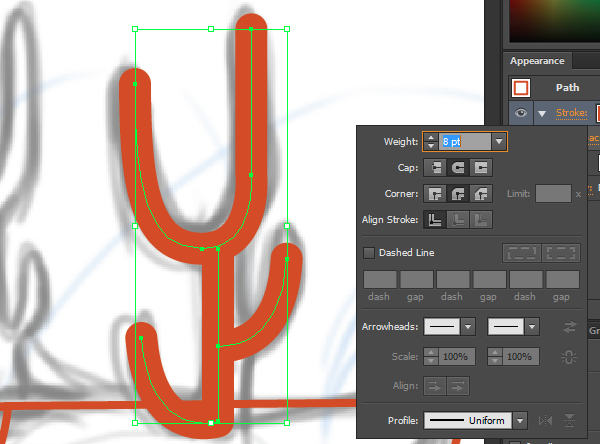Click the third dash field
This screenshot has height=444, width=600.
[x=526, y=279]
